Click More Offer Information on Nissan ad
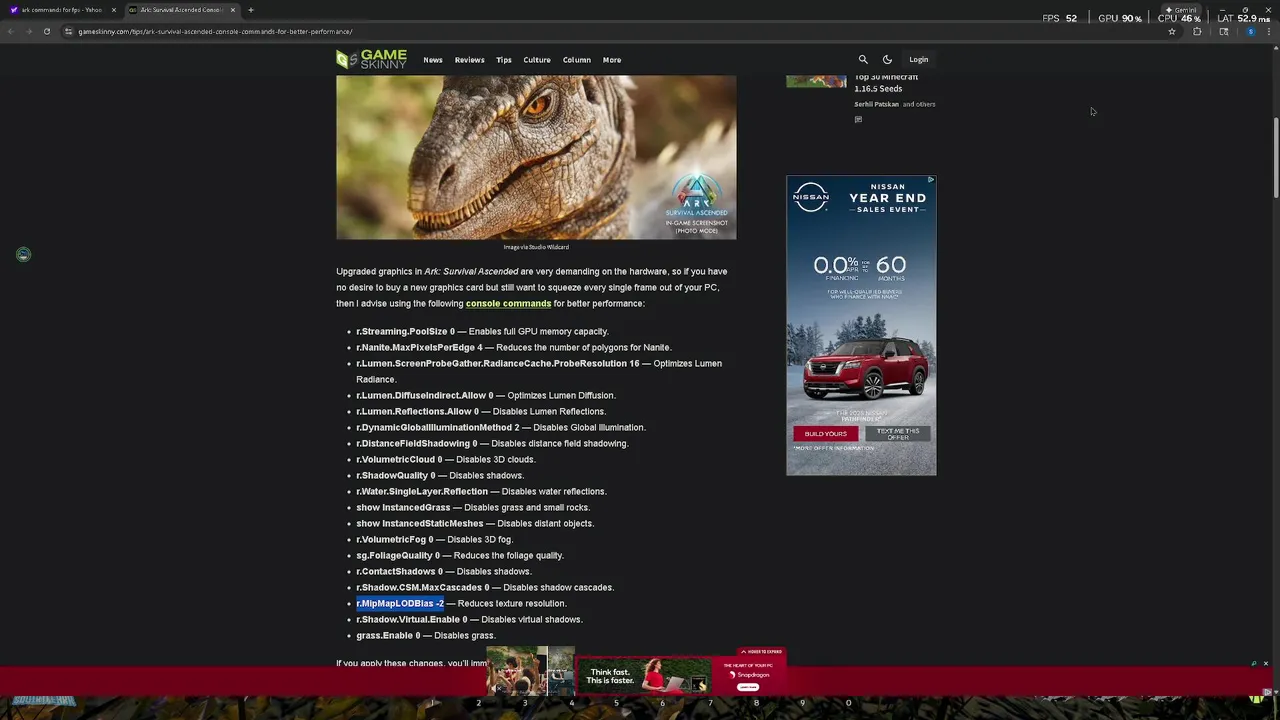Image resolution: width=1280 pixels, height=720 pixels. (835, 448)
